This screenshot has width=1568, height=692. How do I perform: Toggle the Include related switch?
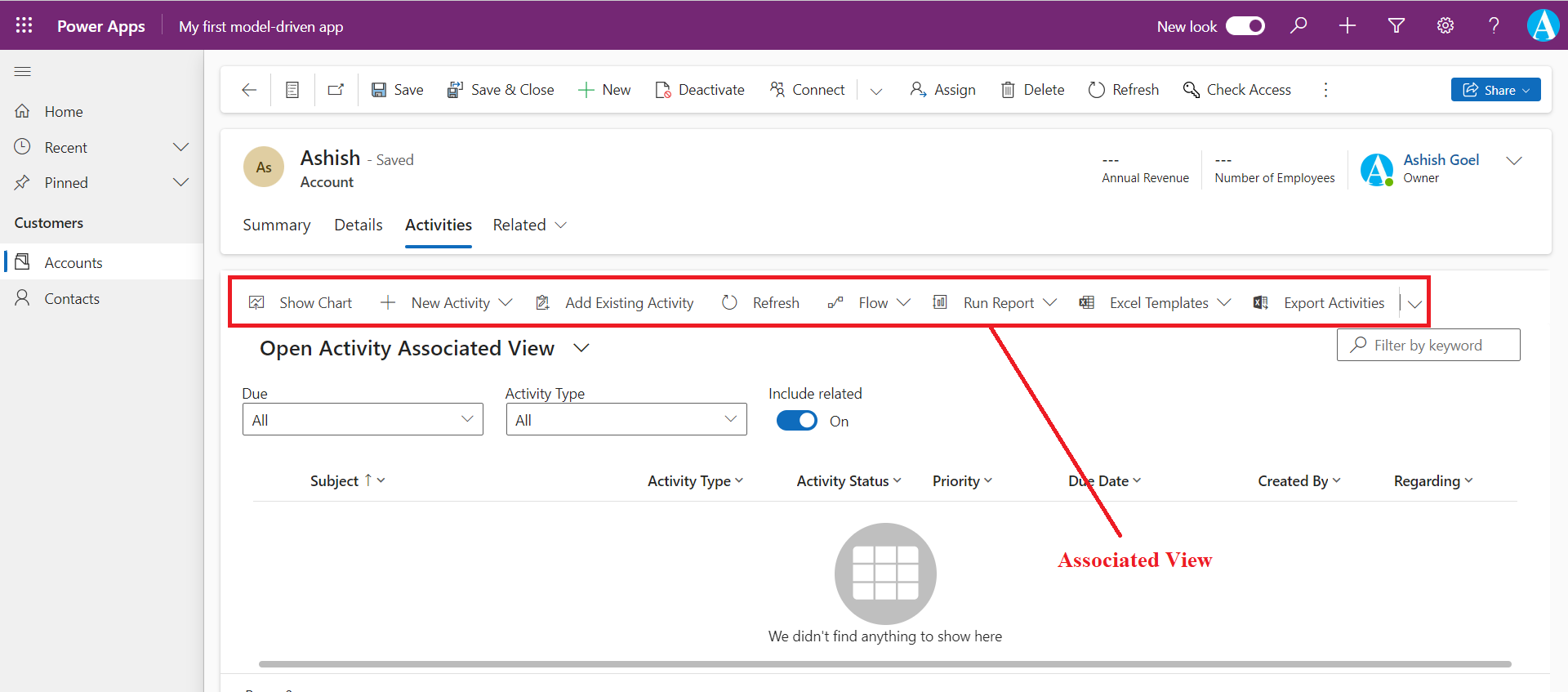(796, 421)
